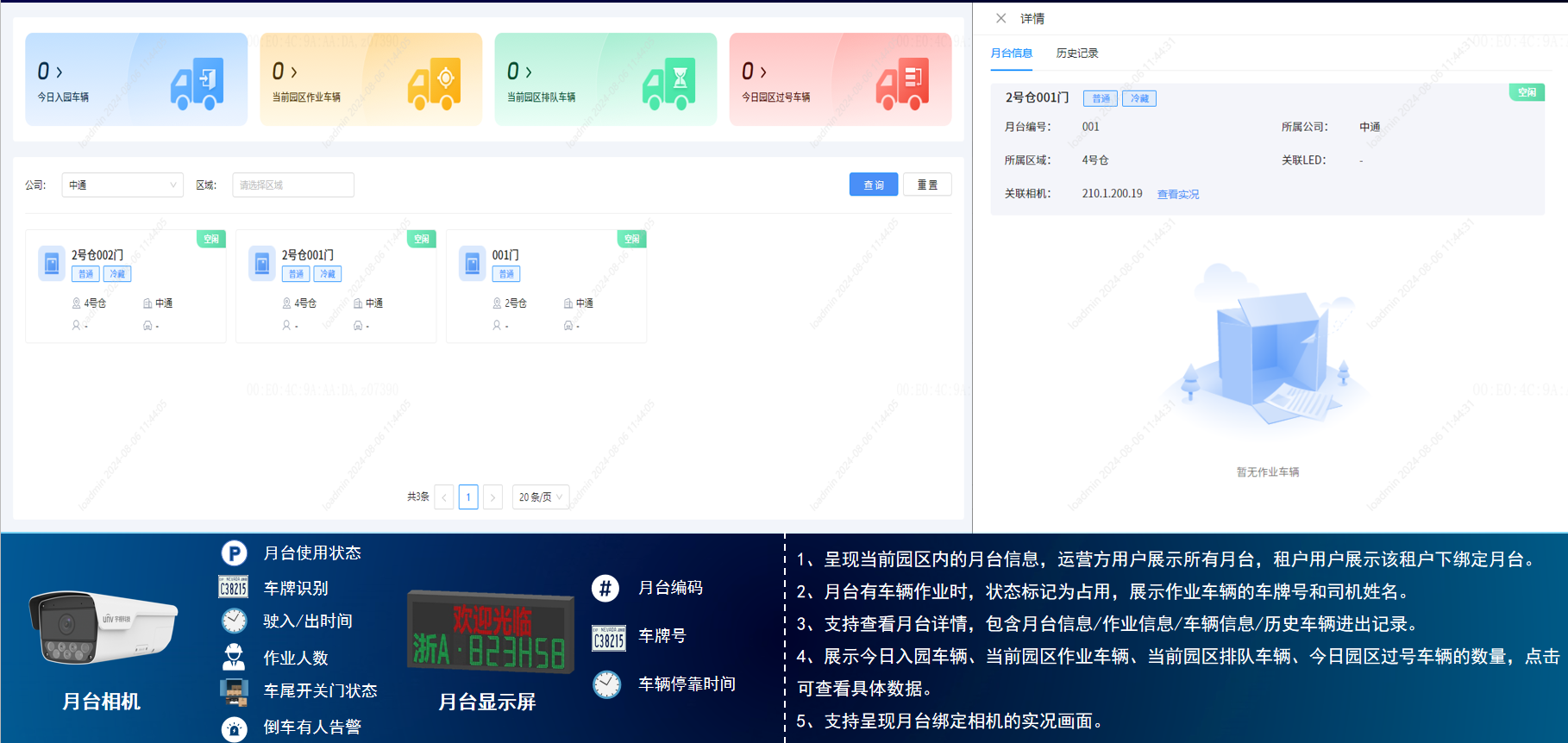The width and height of the screenshot is (1568, 743).
Task: Select the 2号仓002门 dock icon
Action: pyautogui.click(x=52, y=263)
